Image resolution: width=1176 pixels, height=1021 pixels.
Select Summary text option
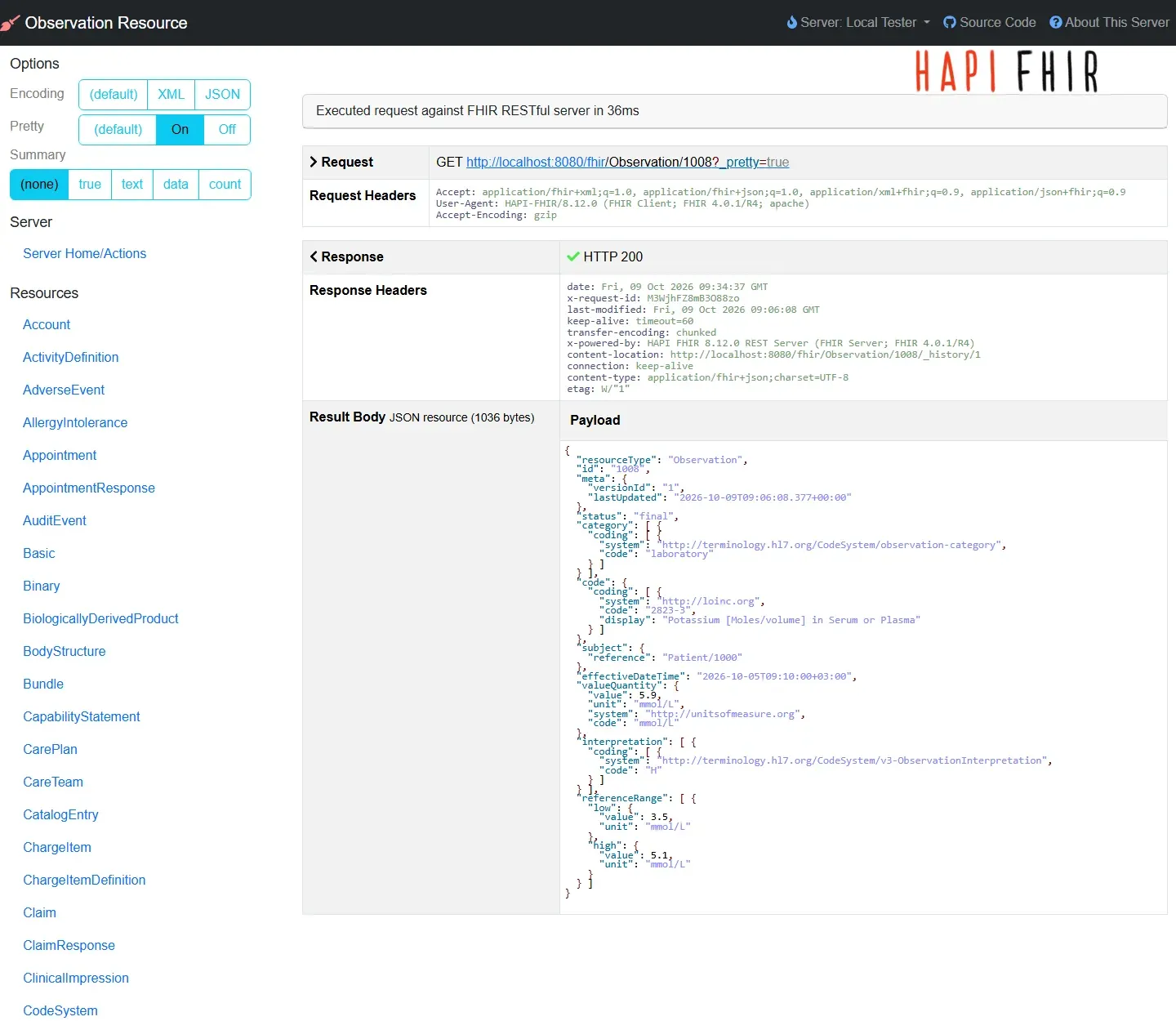pyautogui.click(x=132, y=185)
